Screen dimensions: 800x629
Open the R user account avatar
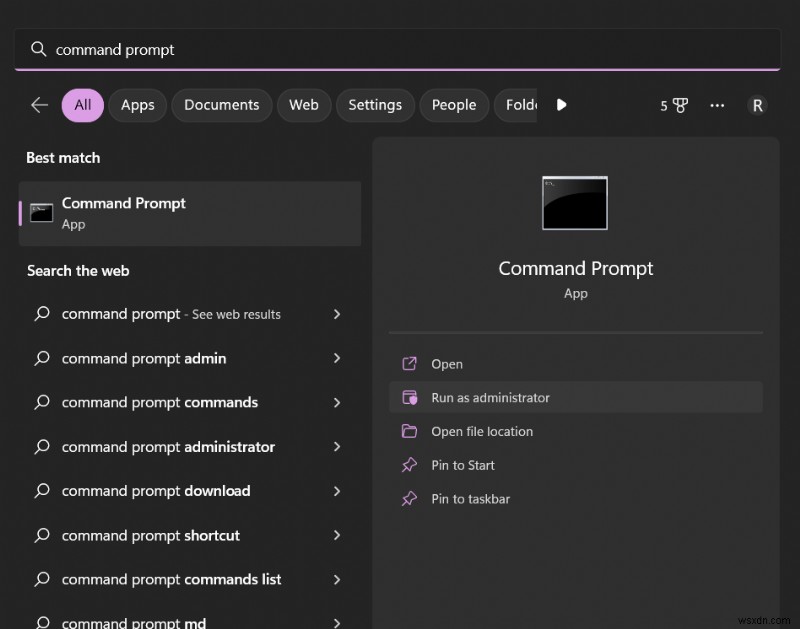point(757,106)
